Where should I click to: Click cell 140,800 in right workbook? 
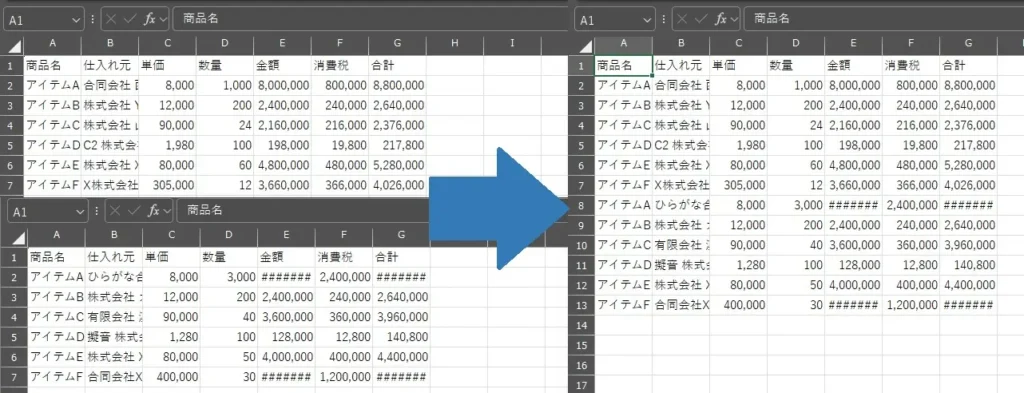click(968, 265)
